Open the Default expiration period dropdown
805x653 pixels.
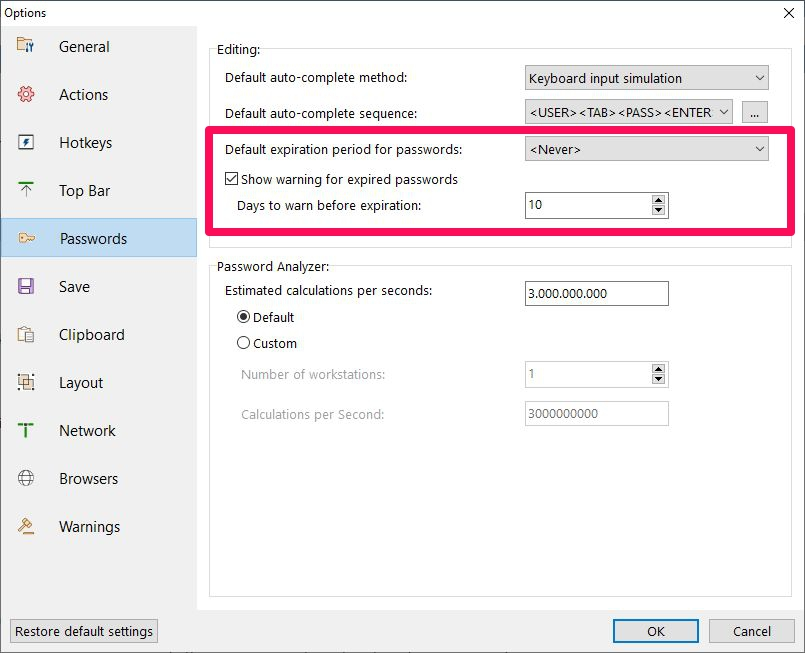click(x=646, y=149)
